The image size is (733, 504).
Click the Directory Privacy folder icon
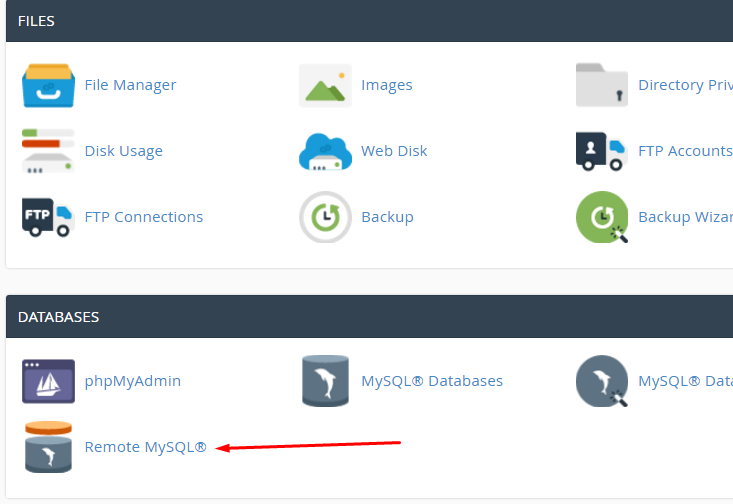point(602,85)
